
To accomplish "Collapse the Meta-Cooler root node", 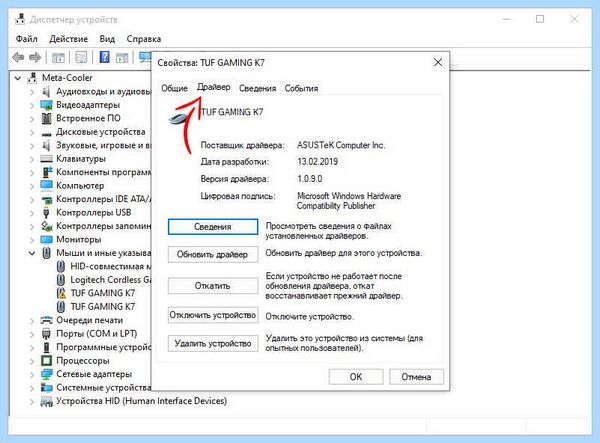I will (x=18, y=78).
